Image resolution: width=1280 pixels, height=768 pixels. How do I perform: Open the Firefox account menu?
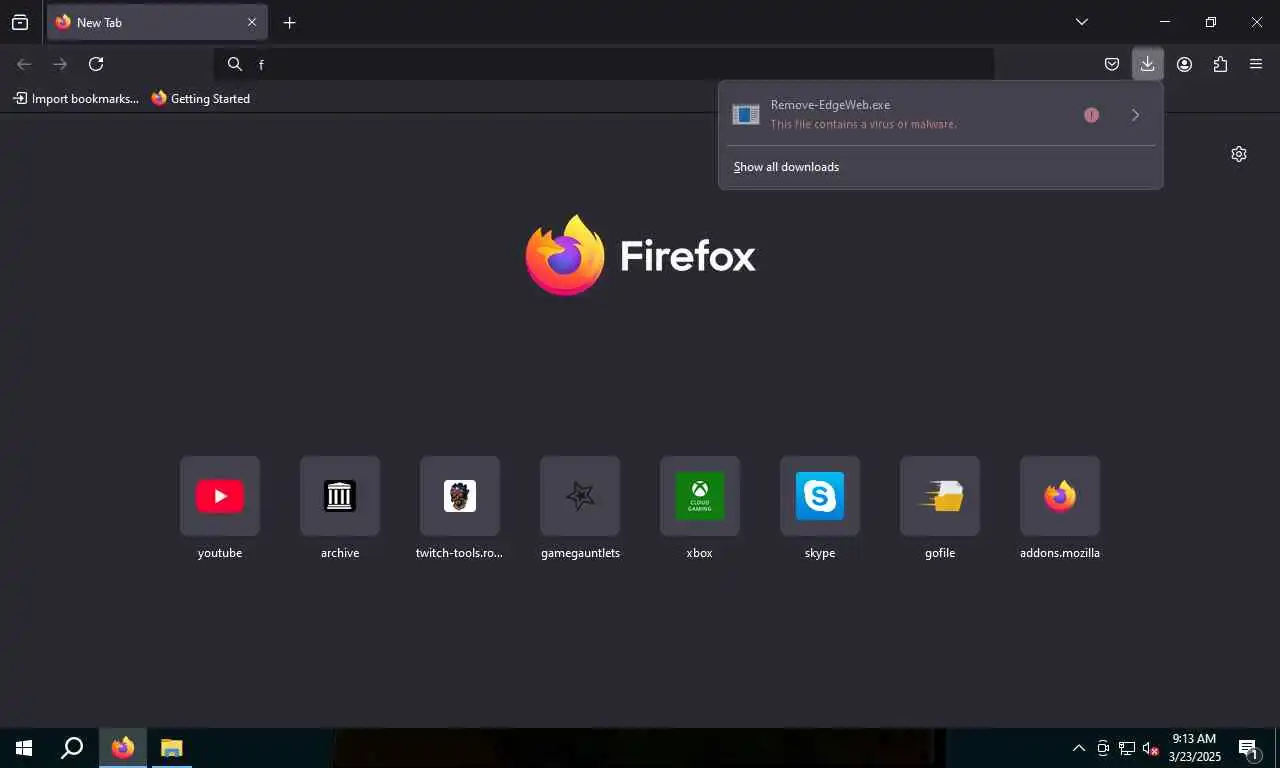point(1184,64)
